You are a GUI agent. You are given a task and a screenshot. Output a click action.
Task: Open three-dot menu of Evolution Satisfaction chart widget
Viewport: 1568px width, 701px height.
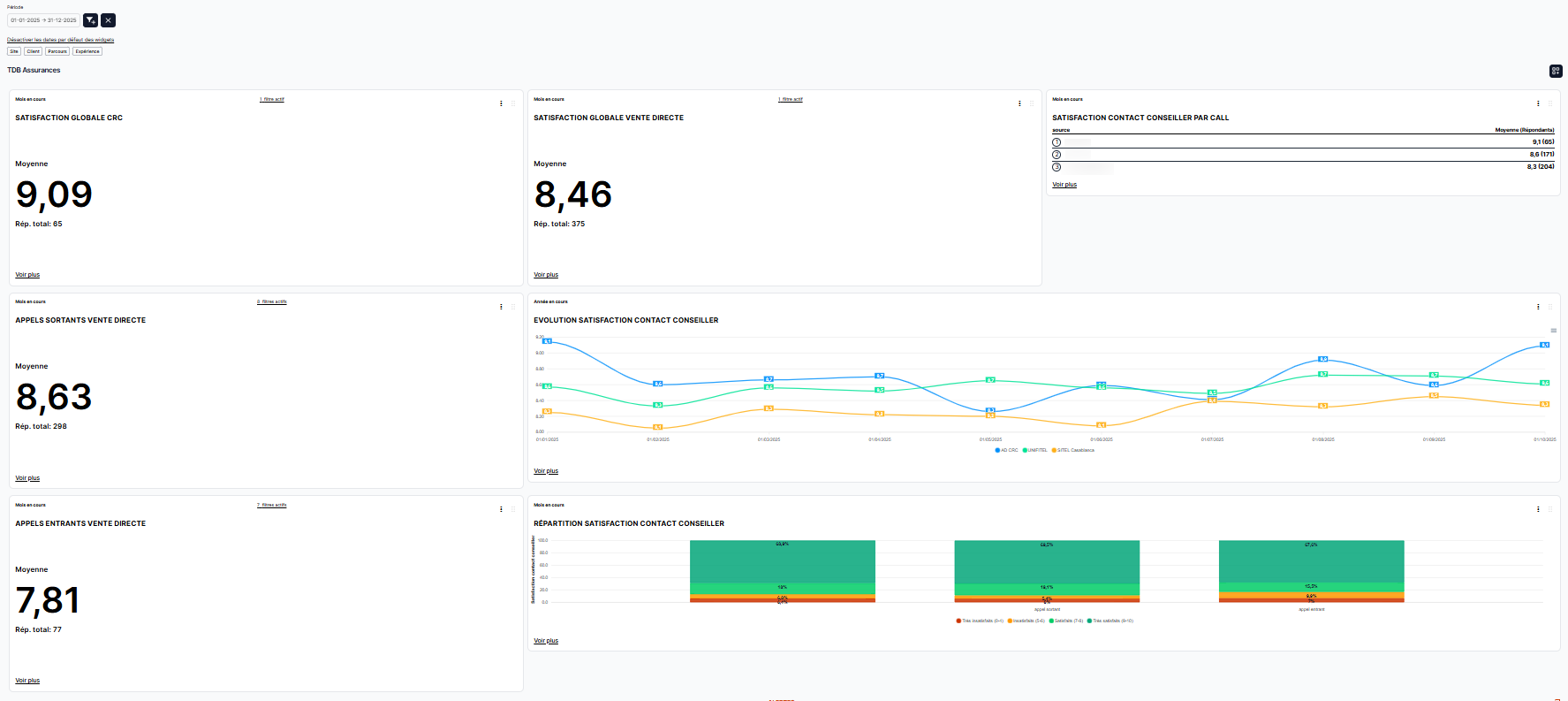[1538, 307]
